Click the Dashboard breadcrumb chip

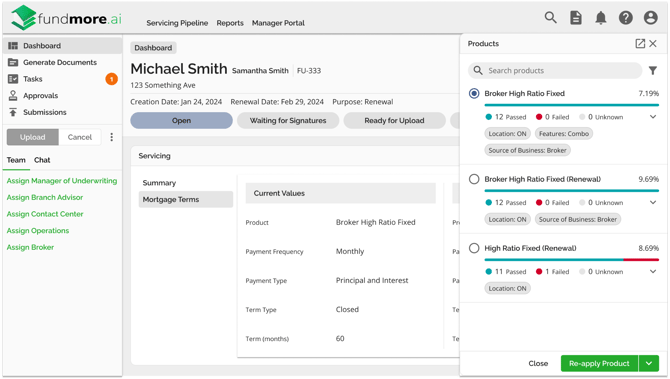pyautogui.click(x=153, y=48)
